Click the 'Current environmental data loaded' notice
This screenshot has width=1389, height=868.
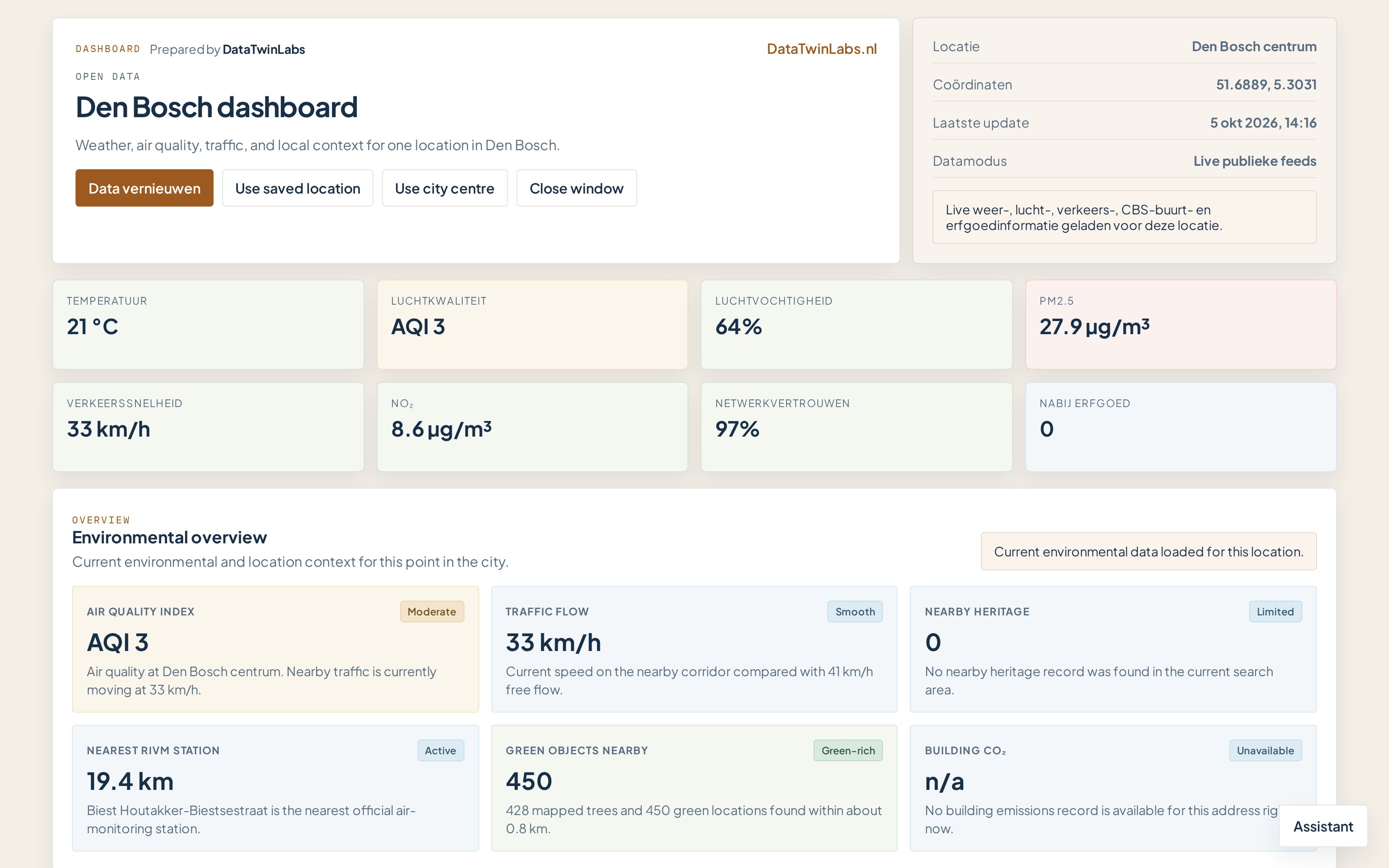pyautogui.click(x=1149, y=551)
